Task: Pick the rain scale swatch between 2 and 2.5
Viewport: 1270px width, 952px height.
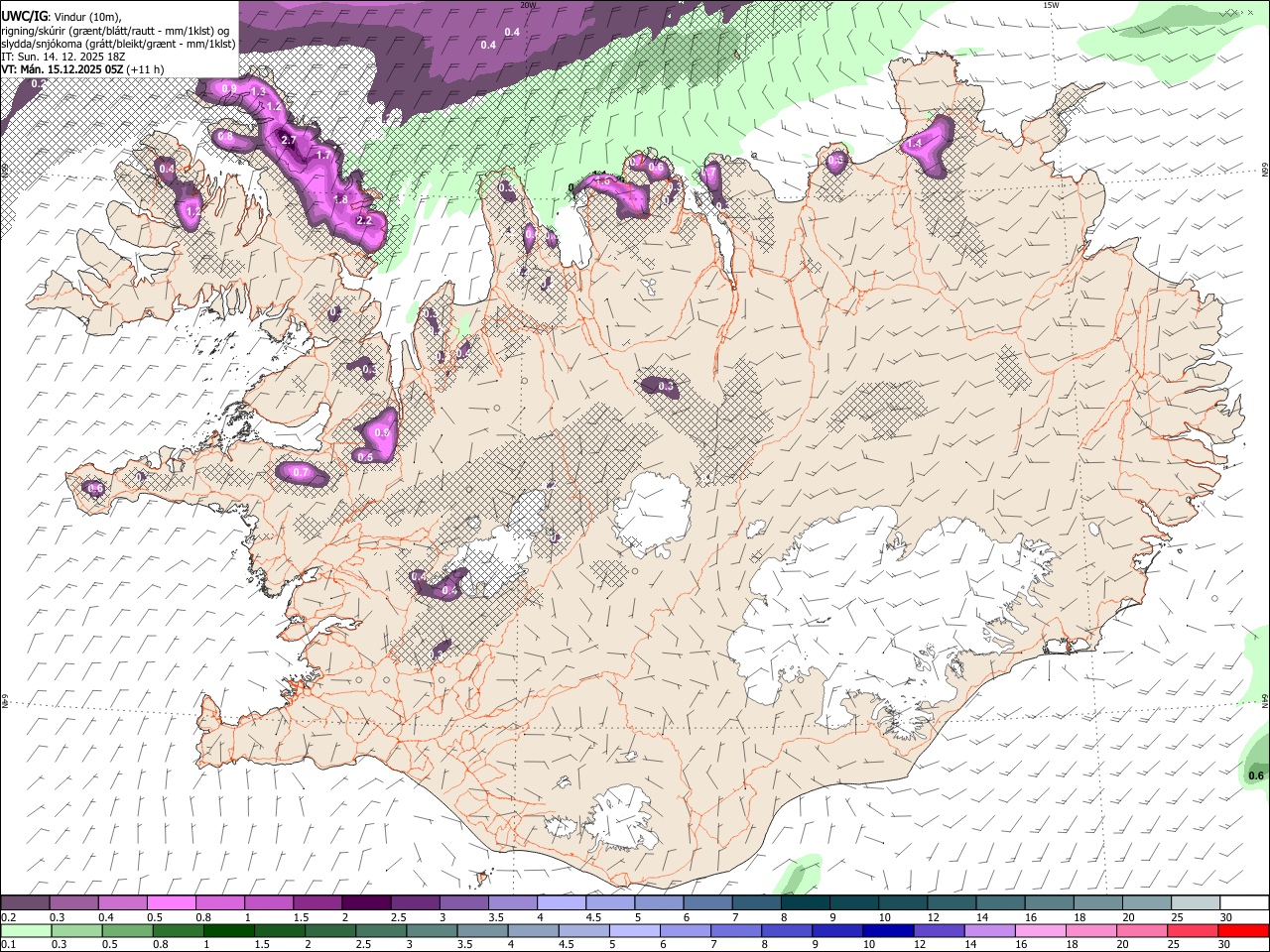Action: click(329, 931)
